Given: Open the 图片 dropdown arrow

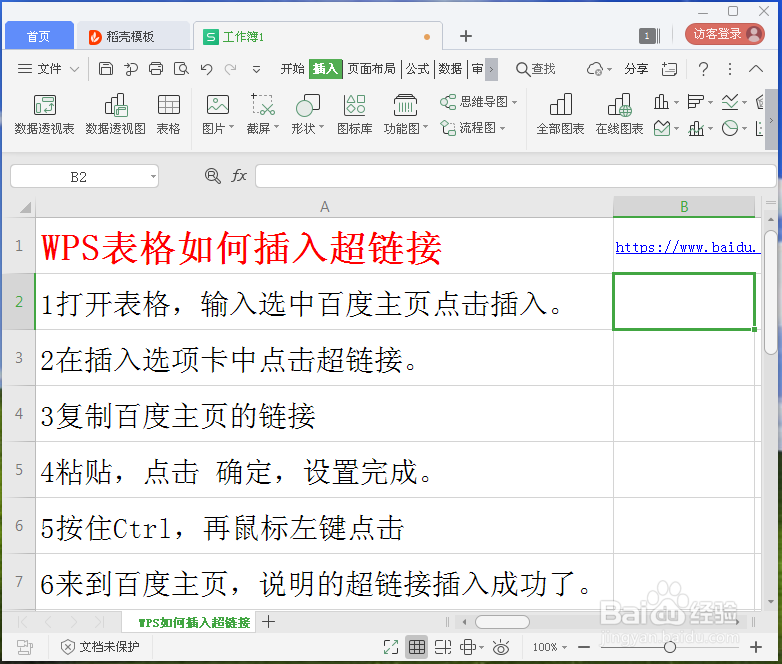Looking at the screenshot, I should pyautogui.click(x=231, y=127).
